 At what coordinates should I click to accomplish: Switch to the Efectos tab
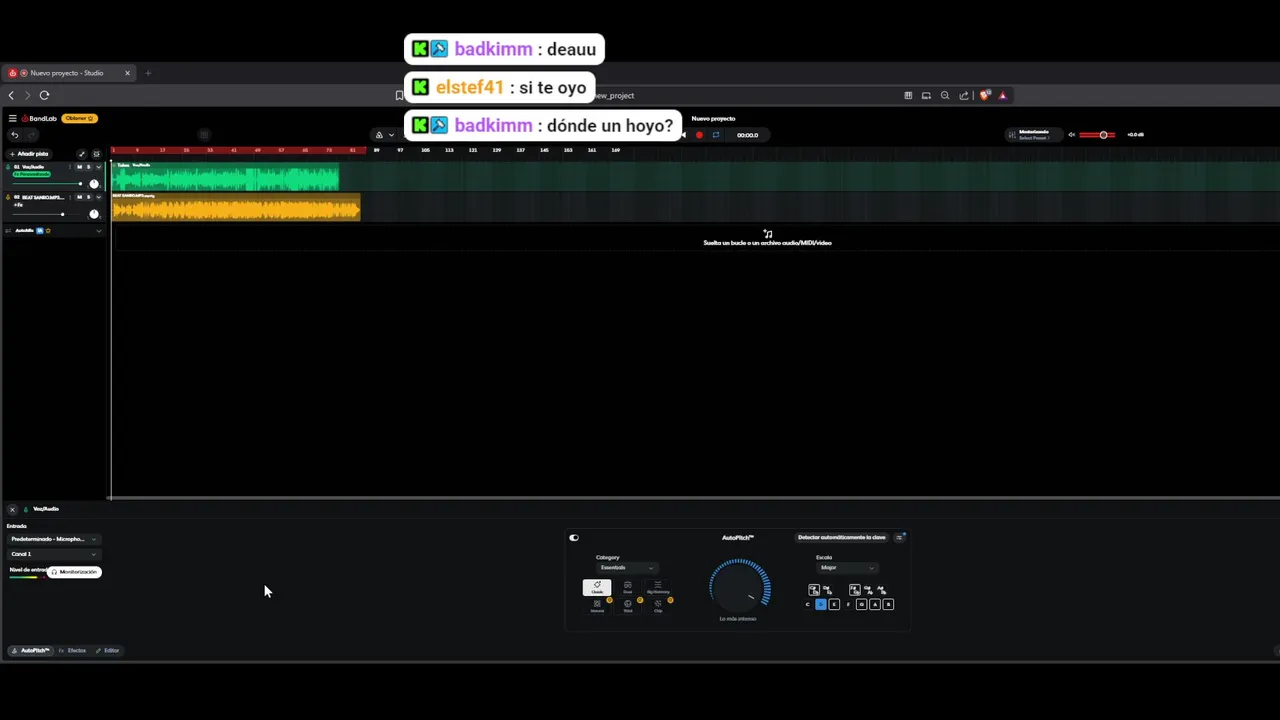coord(72,651)
